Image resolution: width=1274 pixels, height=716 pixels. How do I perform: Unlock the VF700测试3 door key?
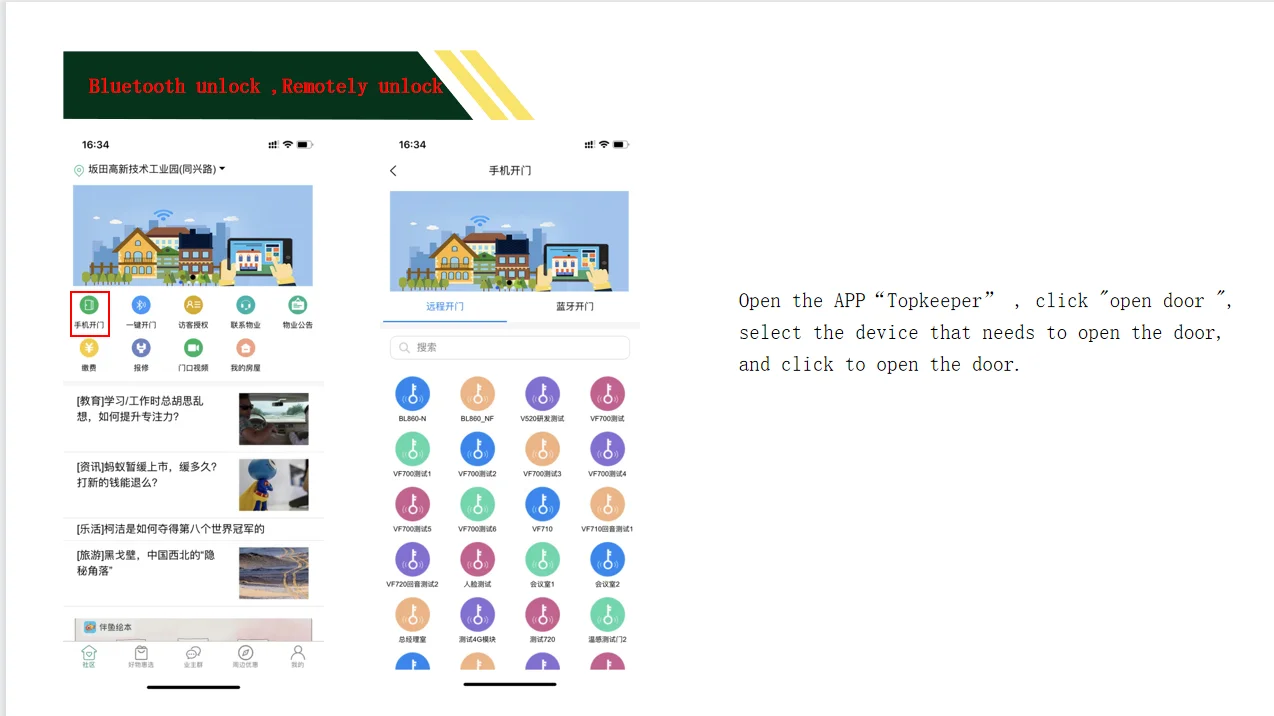click(x=542, y=449)
